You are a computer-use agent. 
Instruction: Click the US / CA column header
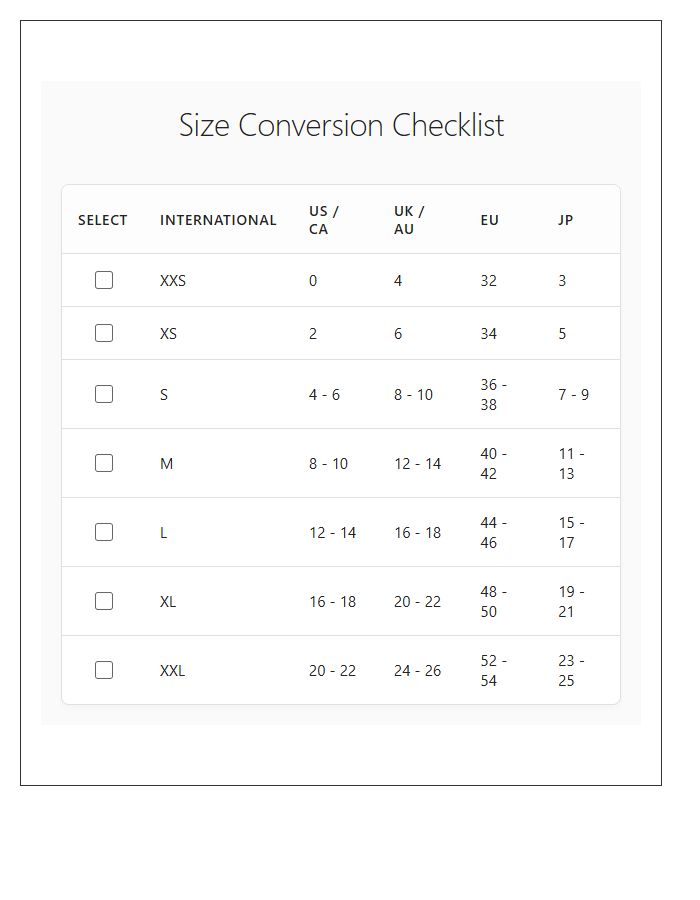tap(324, 219)
